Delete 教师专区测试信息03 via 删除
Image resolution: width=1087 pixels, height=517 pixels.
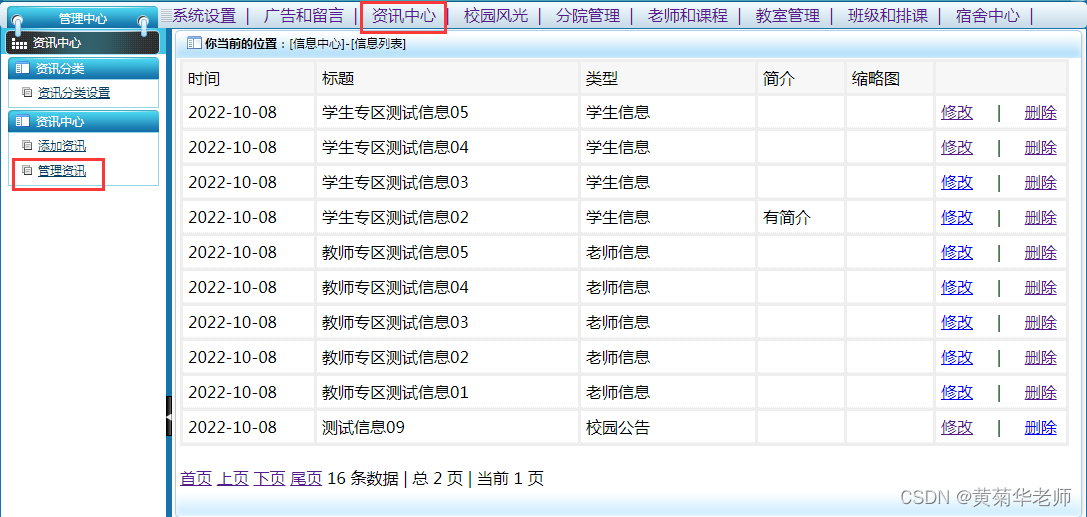[x=1041, y=322]
